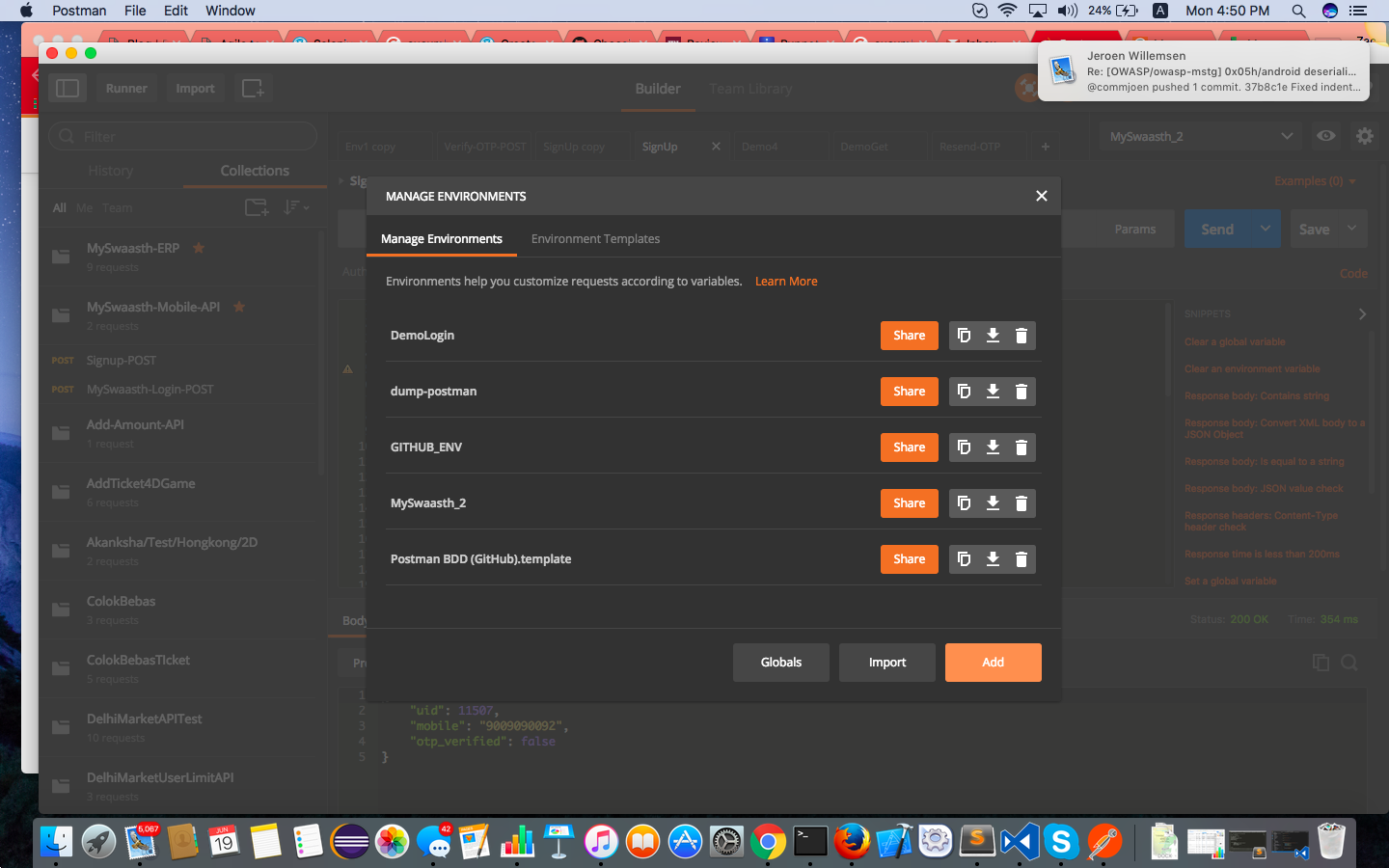Switch to the History sidebar tab
The width and height of the screenshot is (1389, 868).
coord(111,171)
